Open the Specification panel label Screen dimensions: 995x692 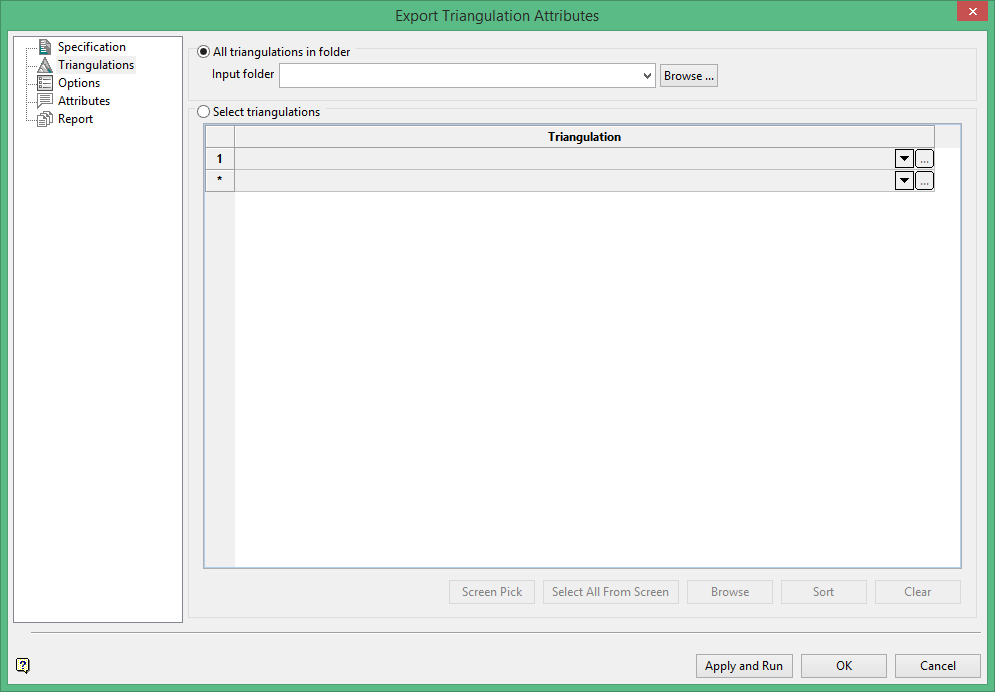(x=91, y=47)
